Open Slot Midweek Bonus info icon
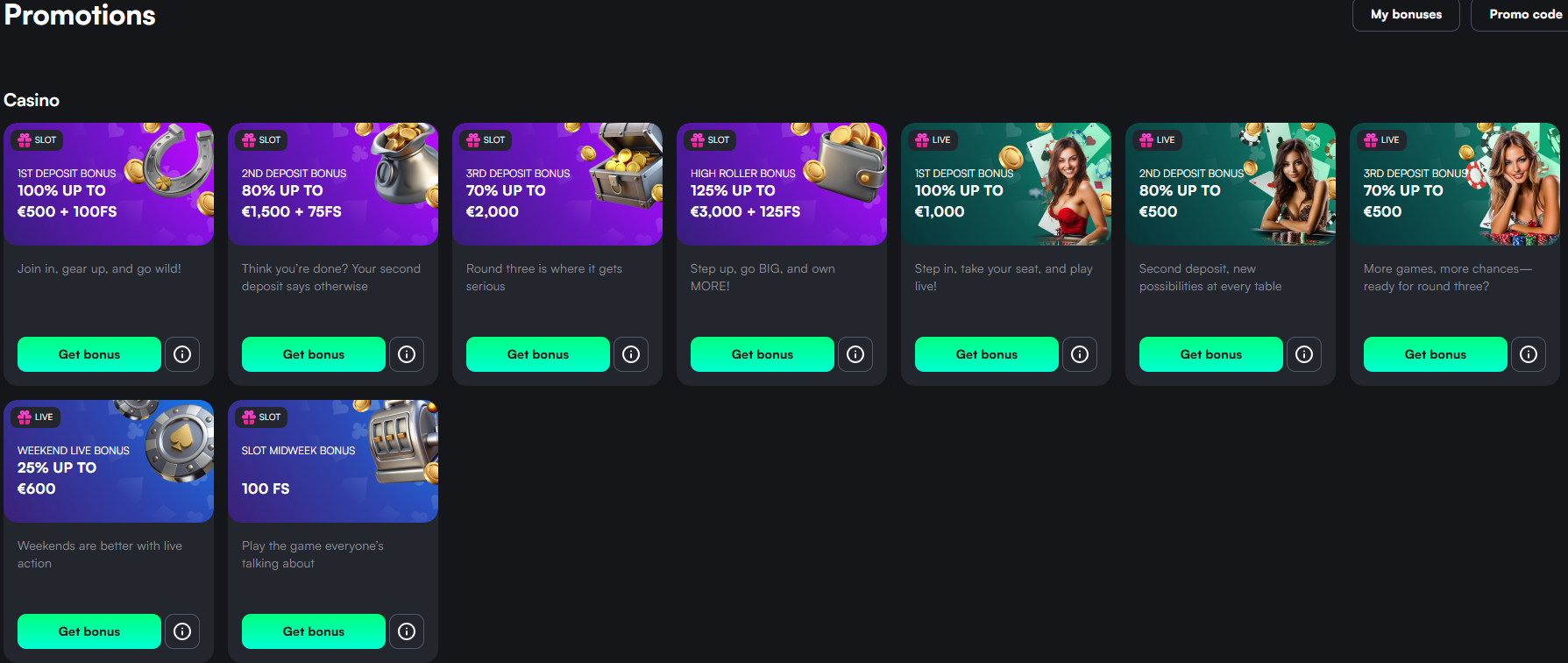The height and width of the screenshot is (663, 1568). 407,631
